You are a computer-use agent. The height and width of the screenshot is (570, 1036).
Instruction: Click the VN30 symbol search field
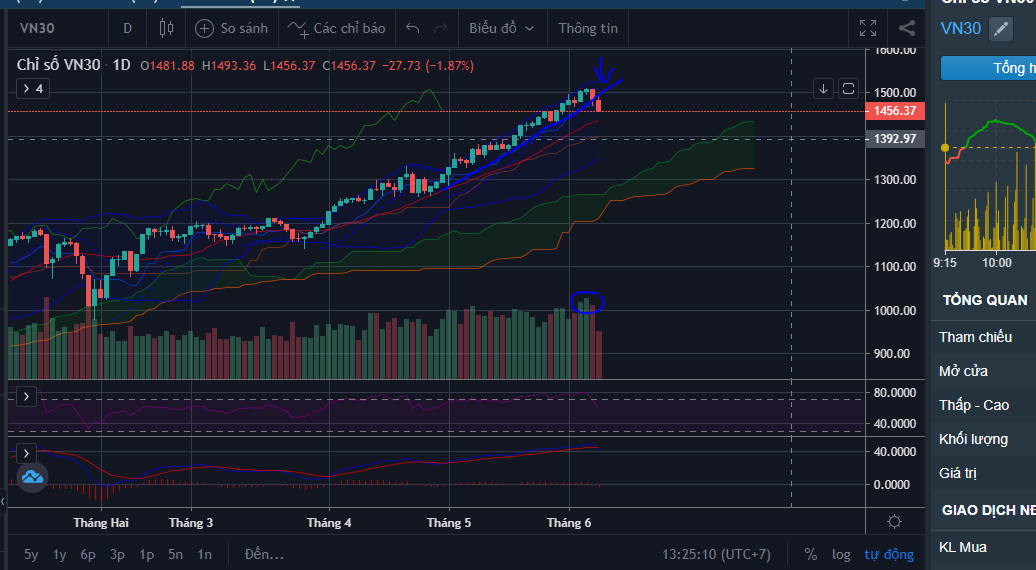(50, 28)
